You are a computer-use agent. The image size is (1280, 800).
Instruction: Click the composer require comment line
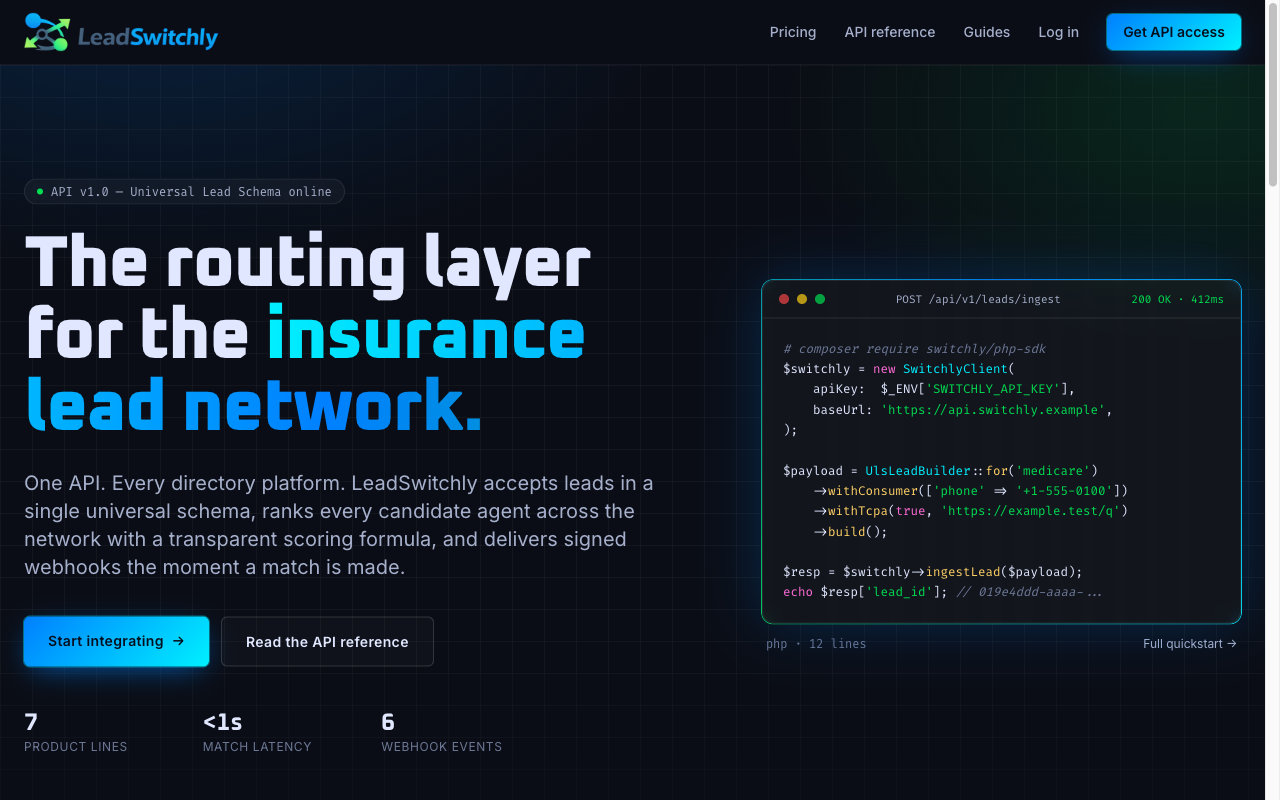(x=915, y=348)
